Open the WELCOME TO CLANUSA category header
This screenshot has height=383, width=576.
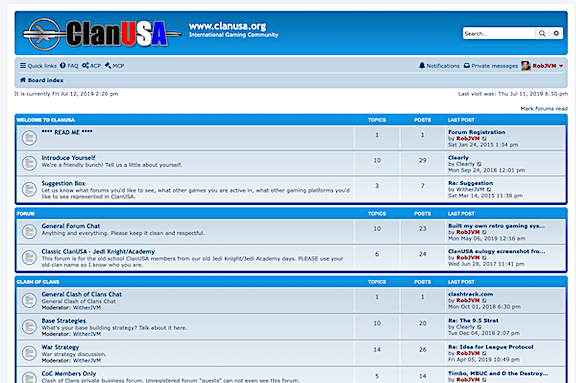click(46, 120)
